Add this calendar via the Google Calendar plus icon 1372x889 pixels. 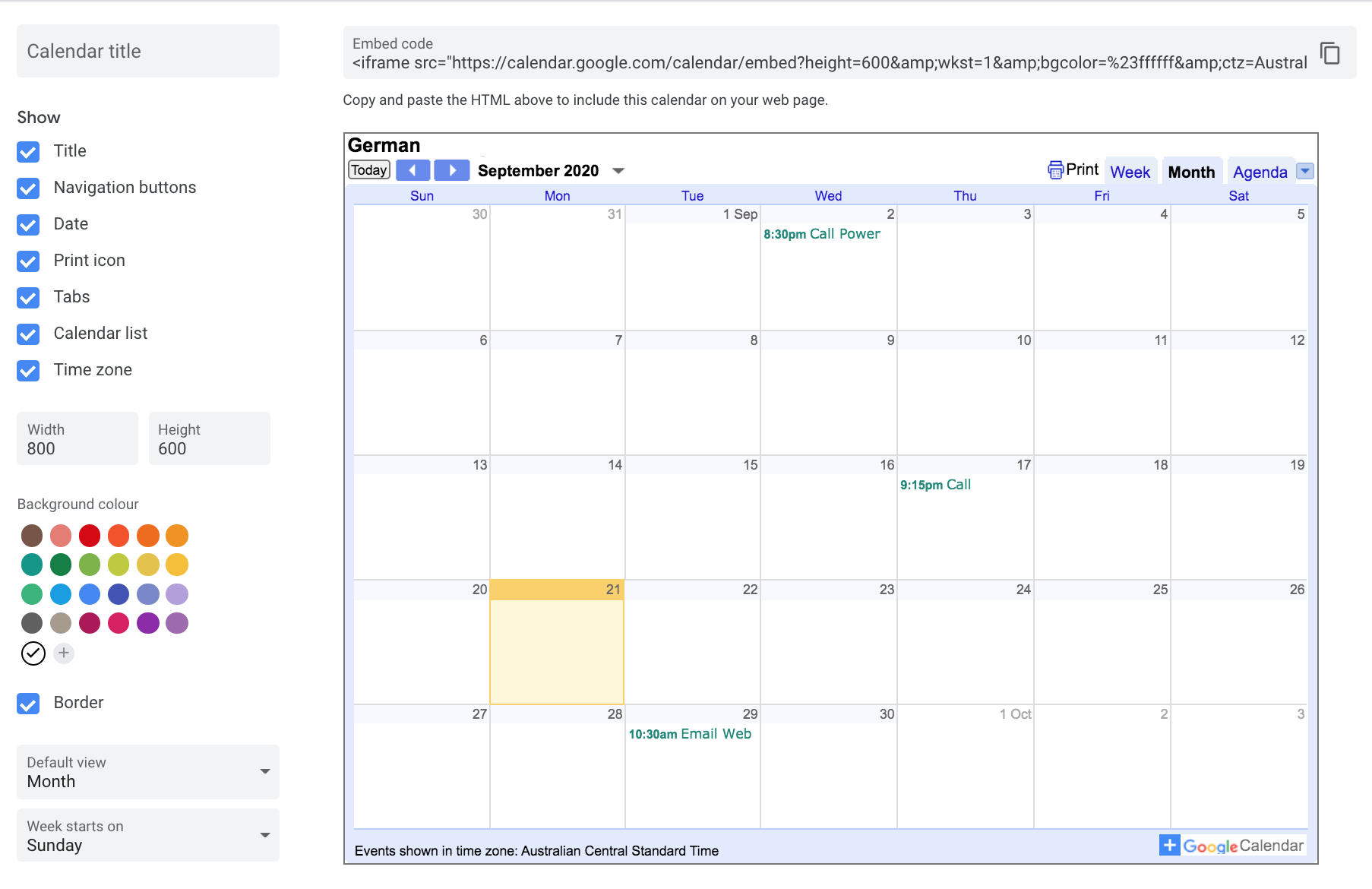click(1168, 845)
